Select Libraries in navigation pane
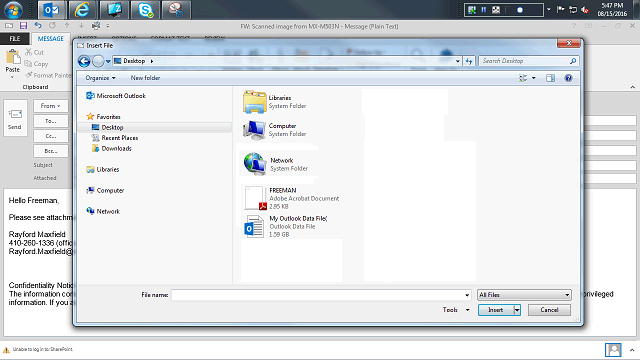Screen dimensions: 640x360 pos(103,169)
